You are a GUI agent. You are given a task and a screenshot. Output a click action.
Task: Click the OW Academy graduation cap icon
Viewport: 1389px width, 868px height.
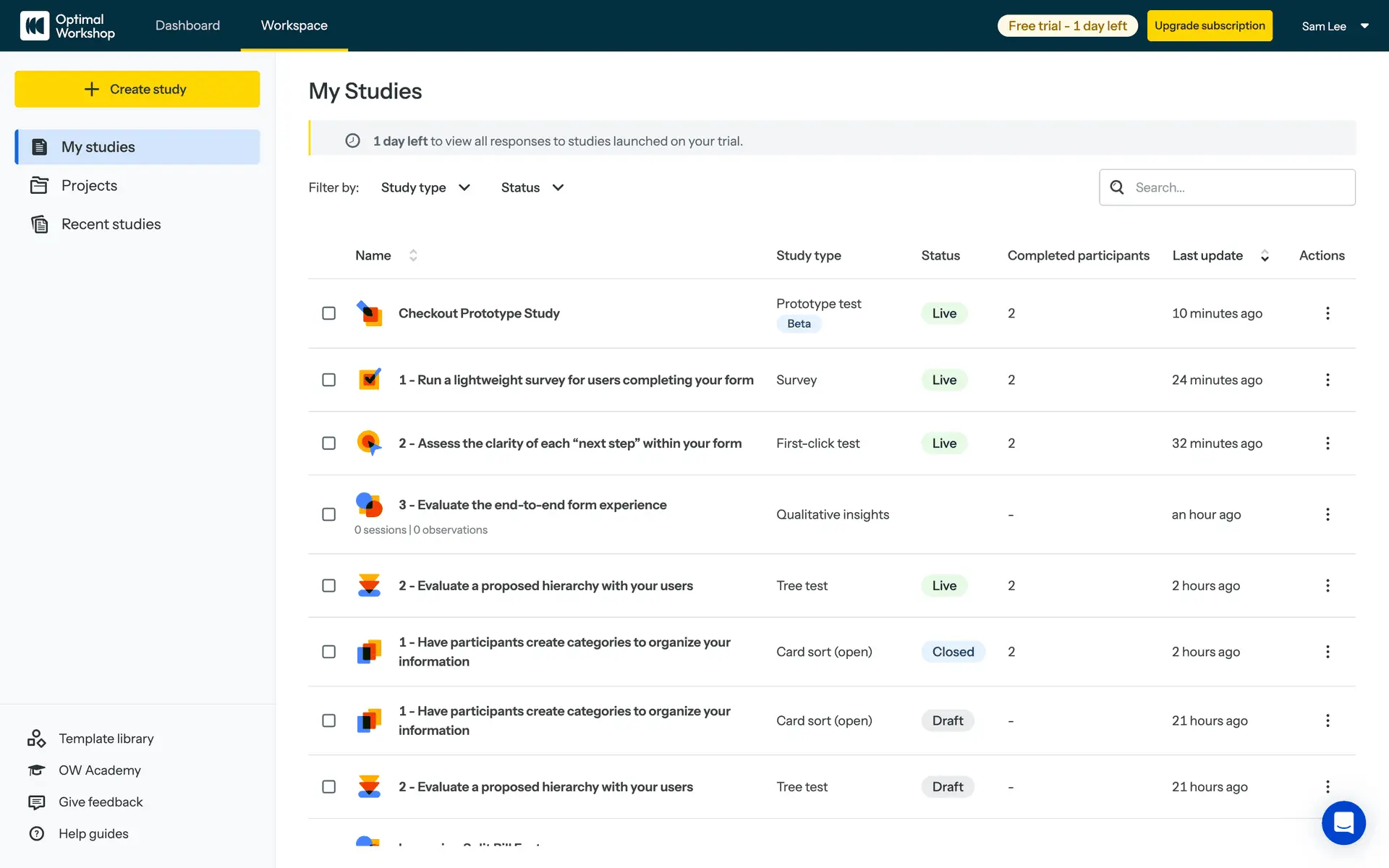coord(37,770)
